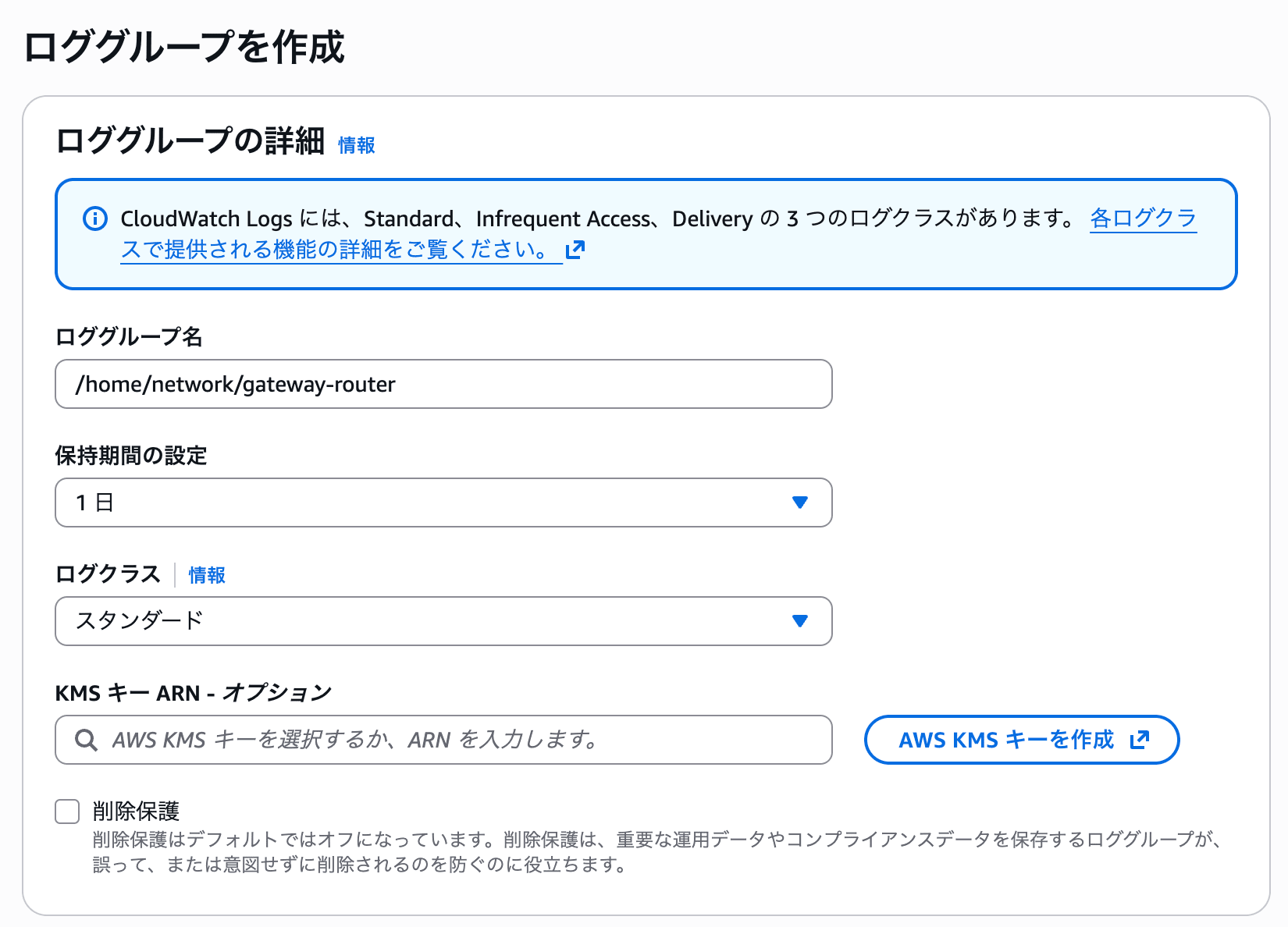
Task: Click the external link icon after the log class details link
Action: pos(575,250)
